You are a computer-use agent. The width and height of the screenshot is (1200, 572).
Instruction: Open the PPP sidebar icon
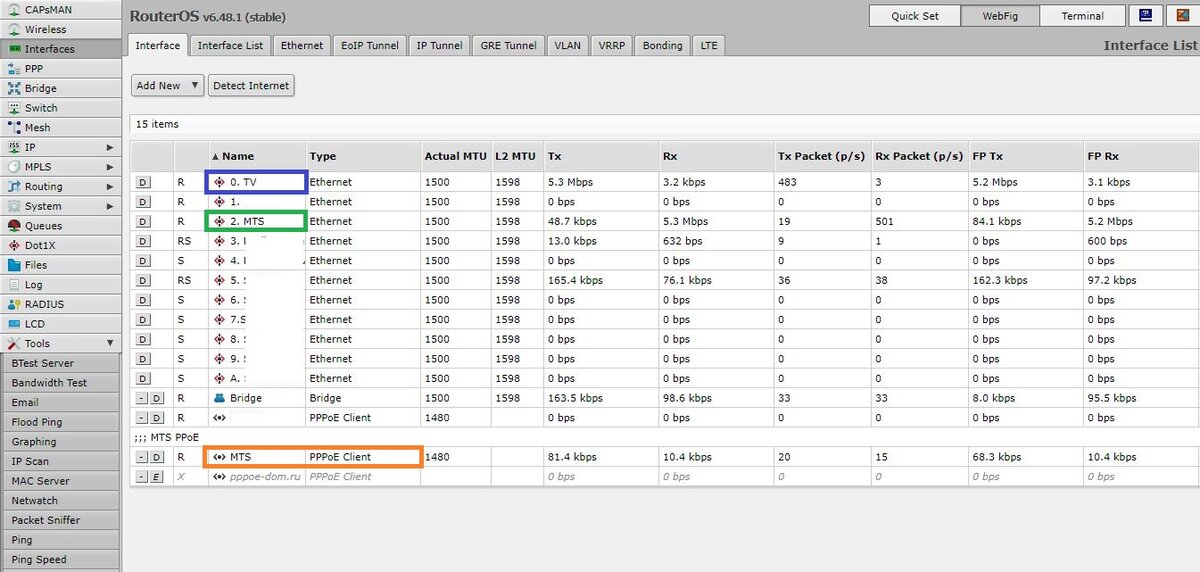(14, 68)
